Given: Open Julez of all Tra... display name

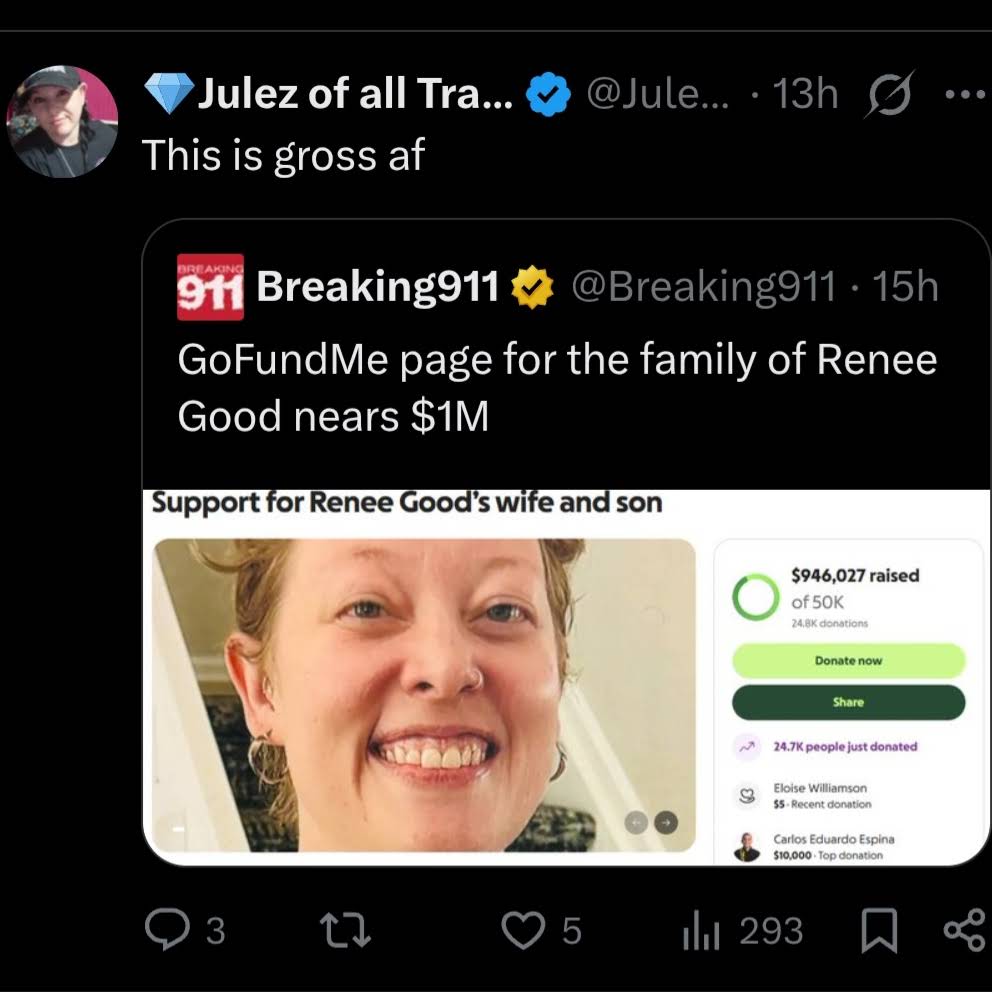Looking at the screenshot, I should pos(355,93).
